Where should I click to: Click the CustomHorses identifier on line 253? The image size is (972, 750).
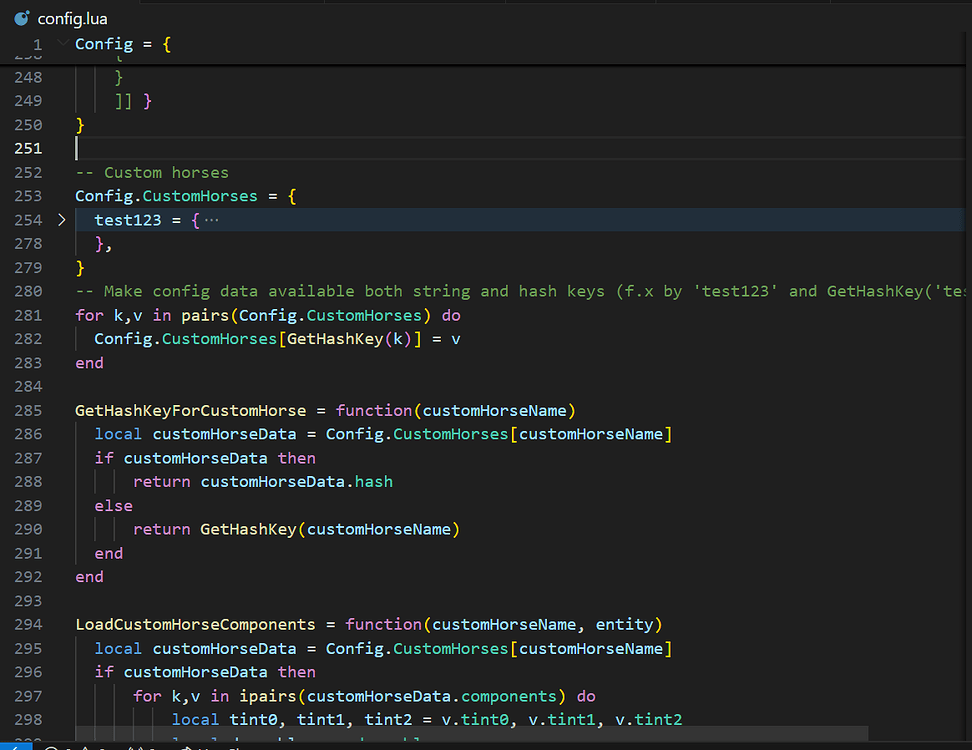[200, 195]
